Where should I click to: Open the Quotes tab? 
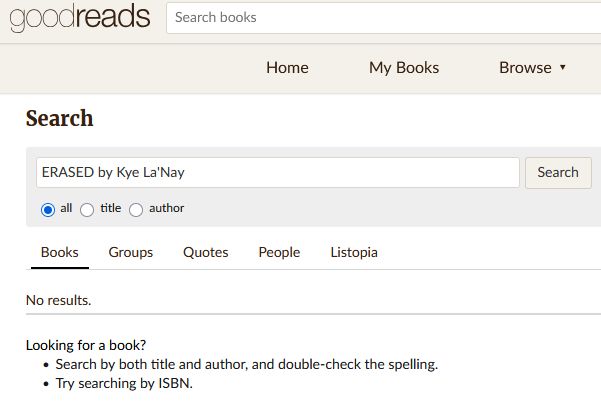coord(206,252)
